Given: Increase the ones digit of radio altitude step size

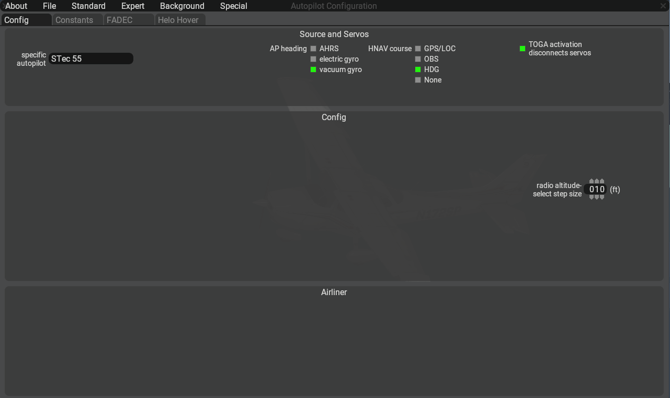Looking at the screenshot, I should tap(602, 181).
